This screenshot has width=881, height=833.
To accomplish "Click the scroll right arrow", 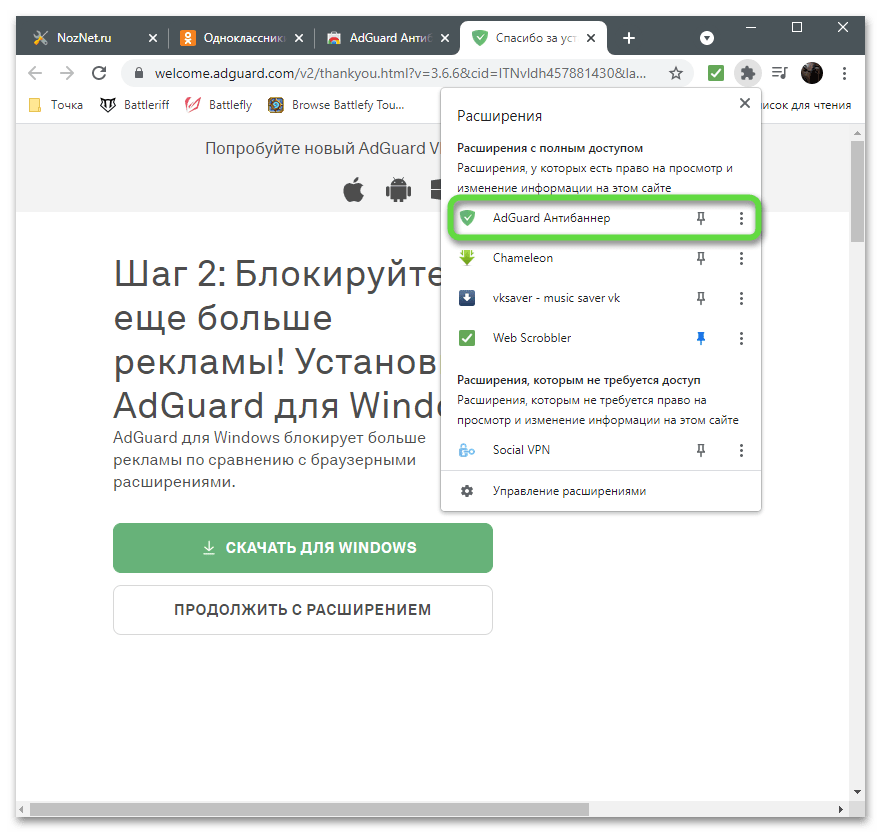I will 841,809.
